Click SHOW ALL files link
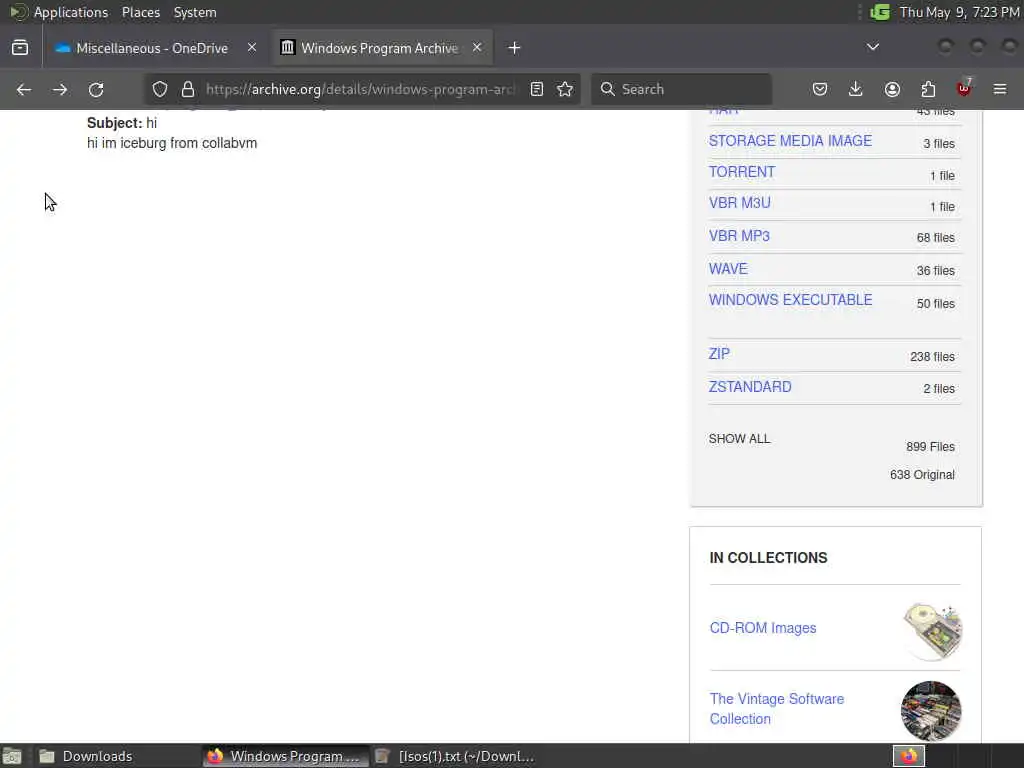The width and height of the screenshot is (1024, 768). click(739, 439)
